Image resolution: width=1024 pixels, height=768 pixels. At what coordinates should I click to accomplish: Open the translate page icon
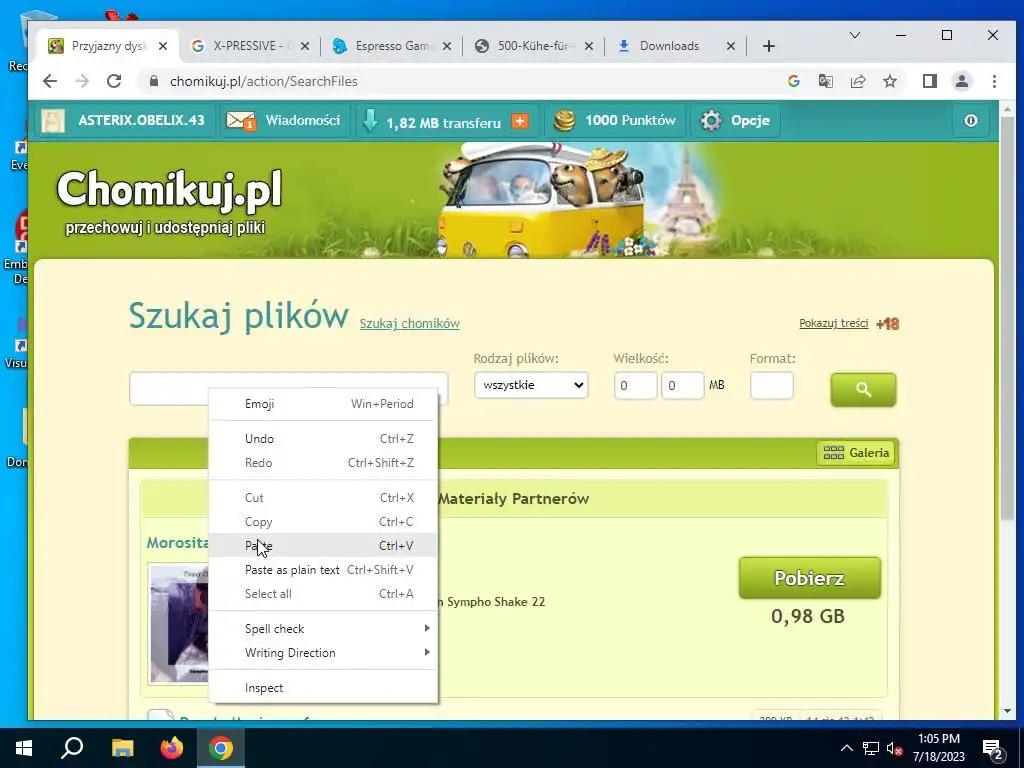825,81
